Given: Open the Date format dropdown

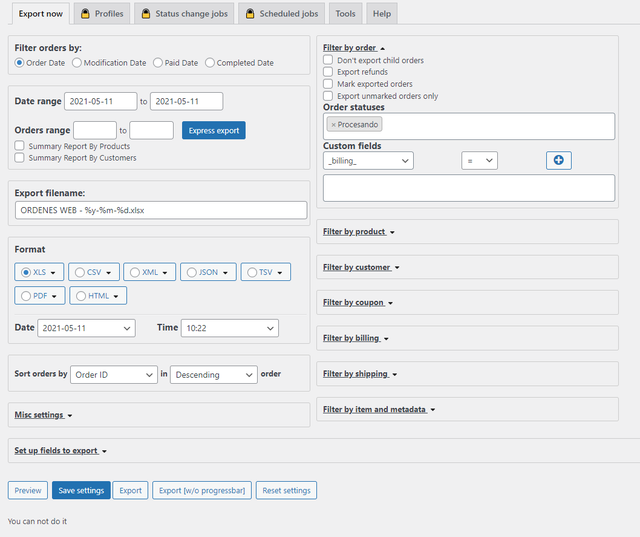Looking at the screenshot, I should coord(86,328).
